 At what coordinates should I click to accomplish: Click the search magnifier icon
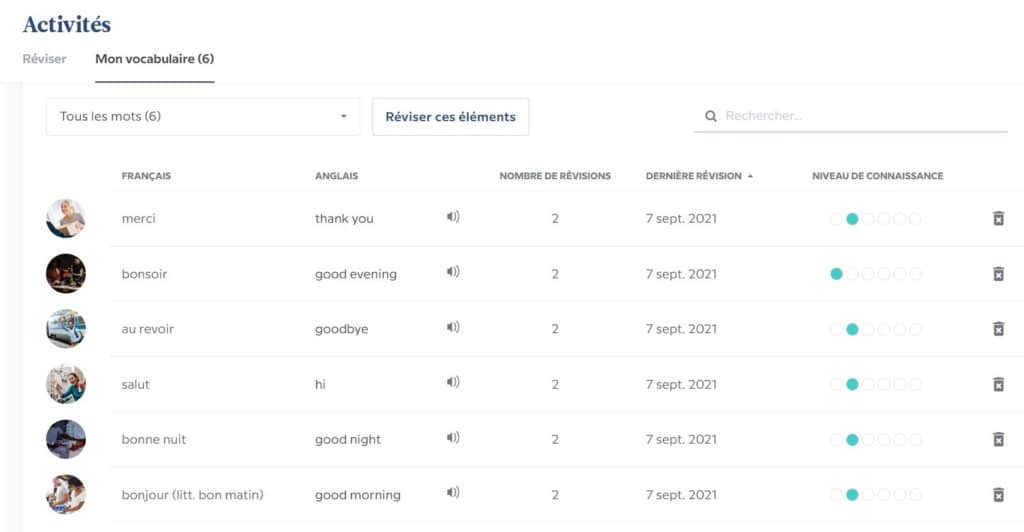pyautogui.click(x=711, y=116)
